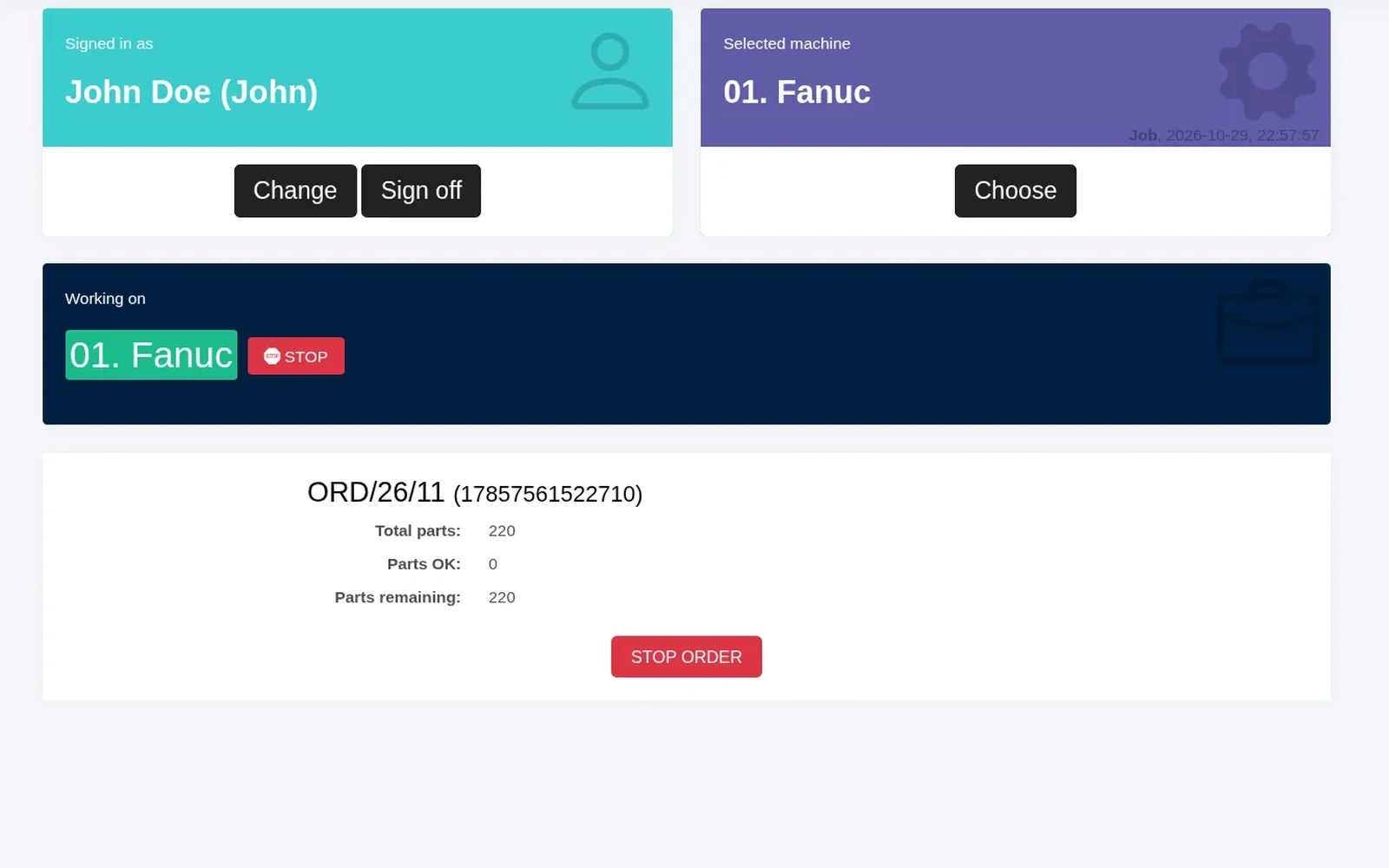
Task: Click the Selected machine label
Action: pyautogui.click(x=787, y=43)
